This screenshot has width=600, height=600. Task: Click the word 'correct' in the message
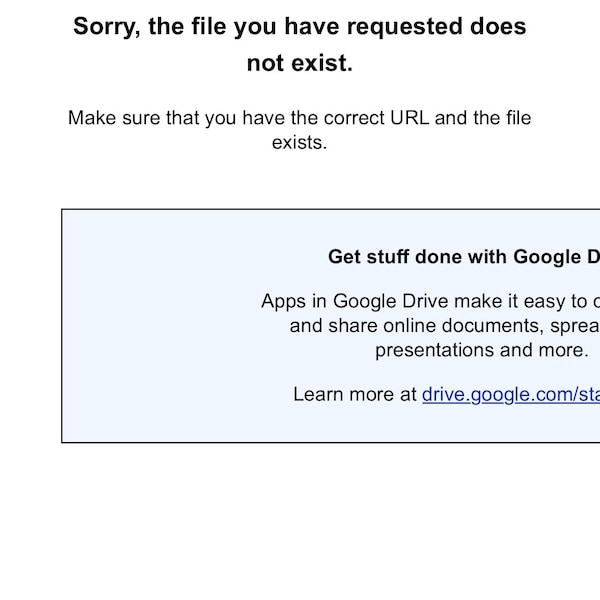[354, 118]
